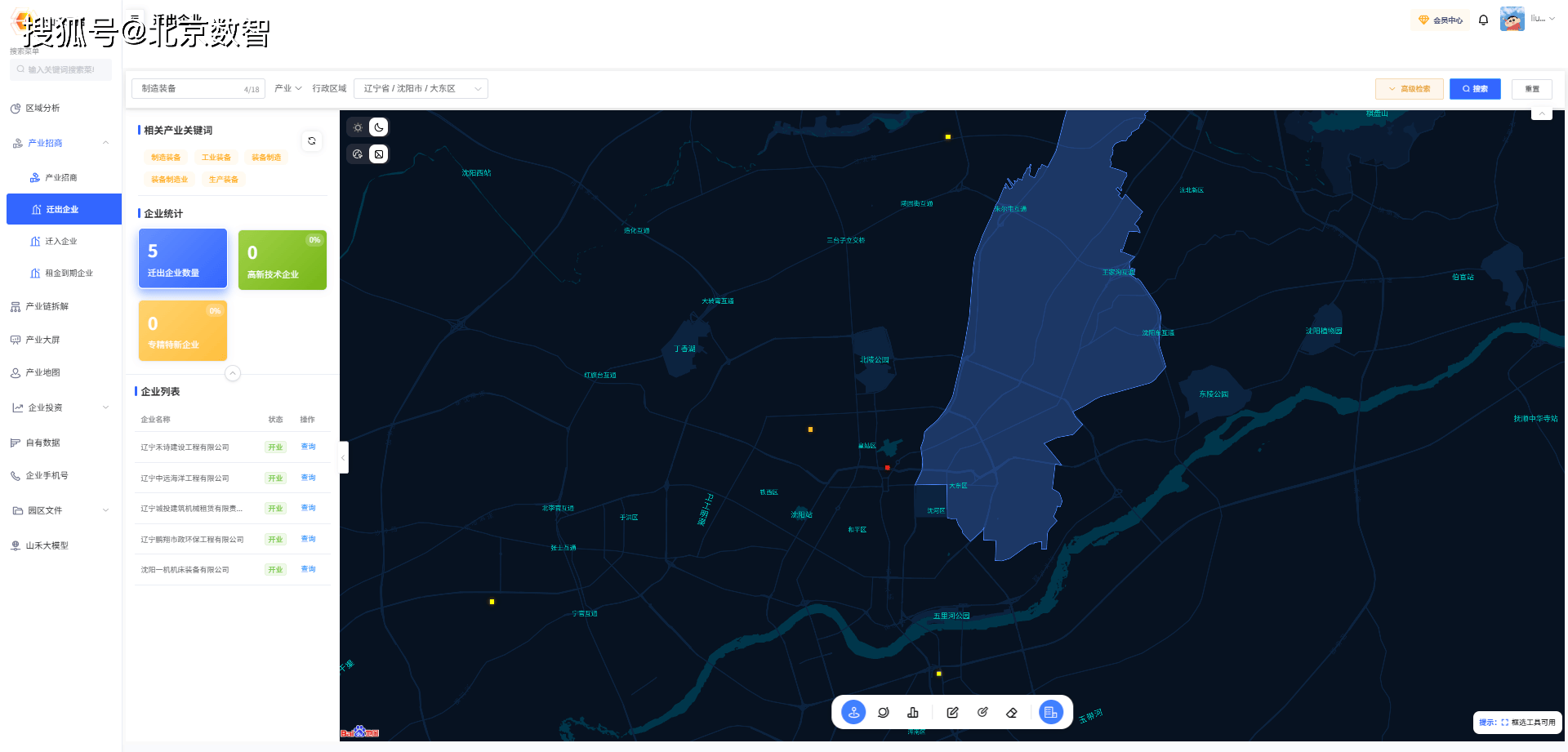Viewport: 1568px width, 752px height.
Task: Select the map location pin tool
Action: 853,713
